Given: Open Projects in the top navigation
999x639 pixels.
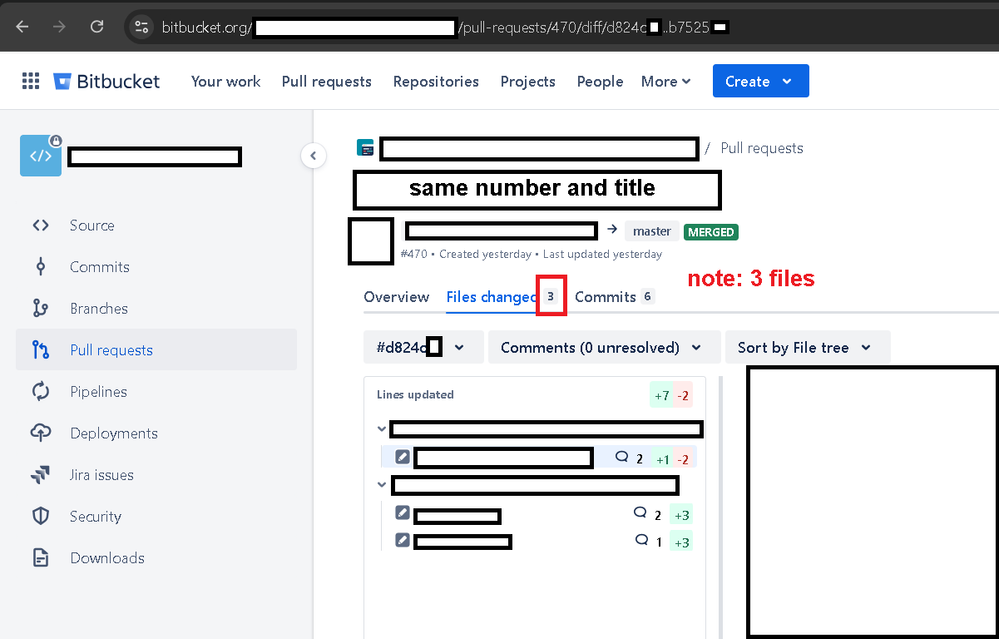Looking at the screenshot, I should pos(528,82).
